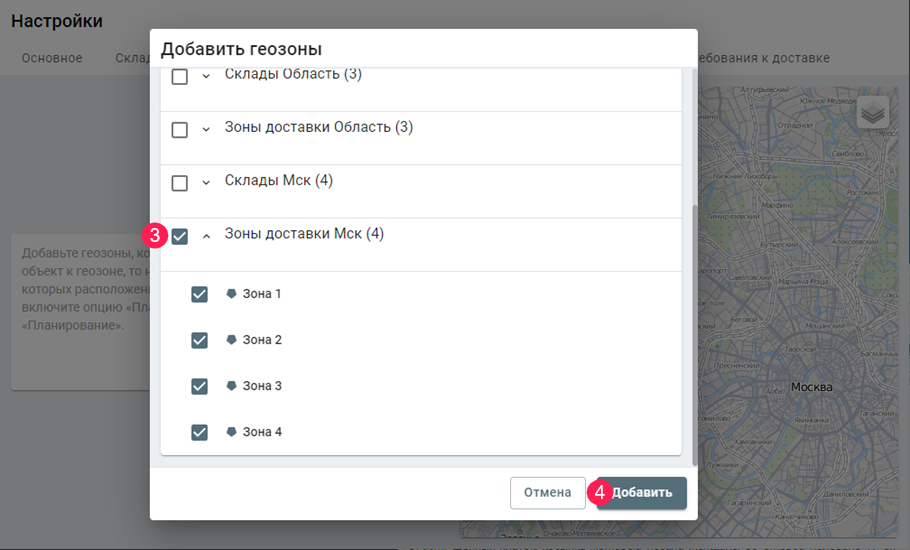The image size is (910, 550).
Task: Click the polygon icon next to Зона 2
Action: click(231, 340)
